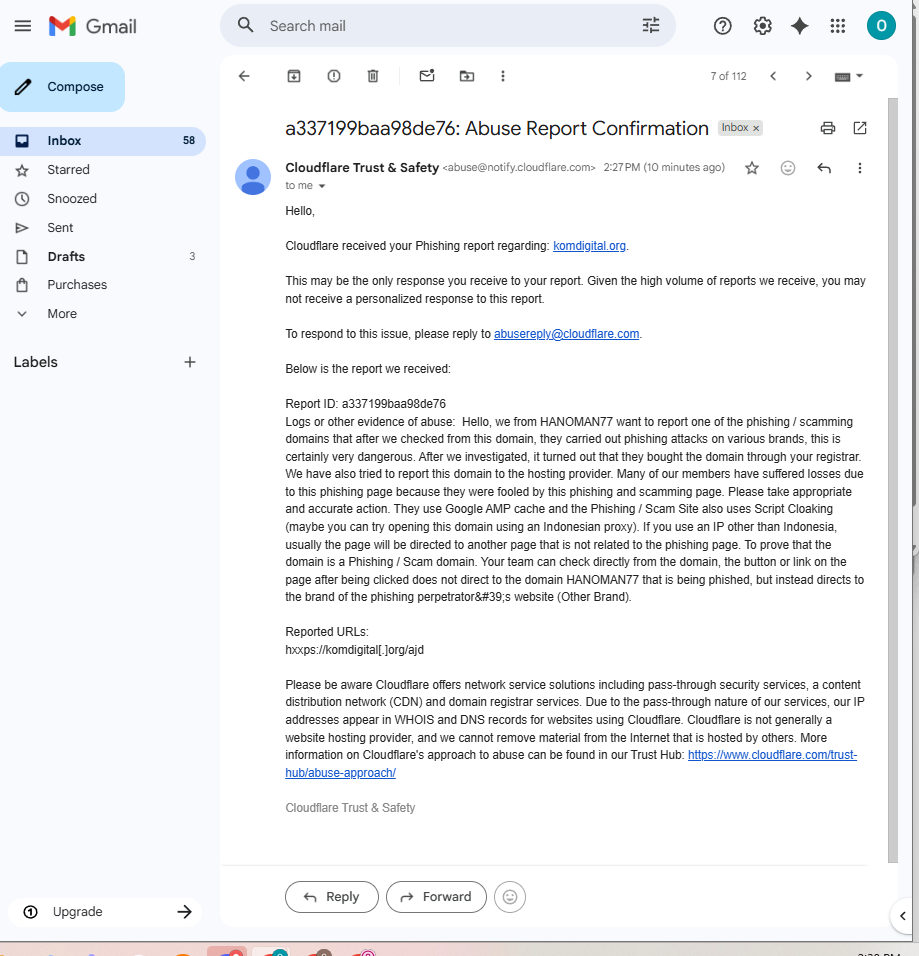This screenshot has height=956, width=919.
Task: Click the search magnifier icon
Action: [x=245, y=25]
